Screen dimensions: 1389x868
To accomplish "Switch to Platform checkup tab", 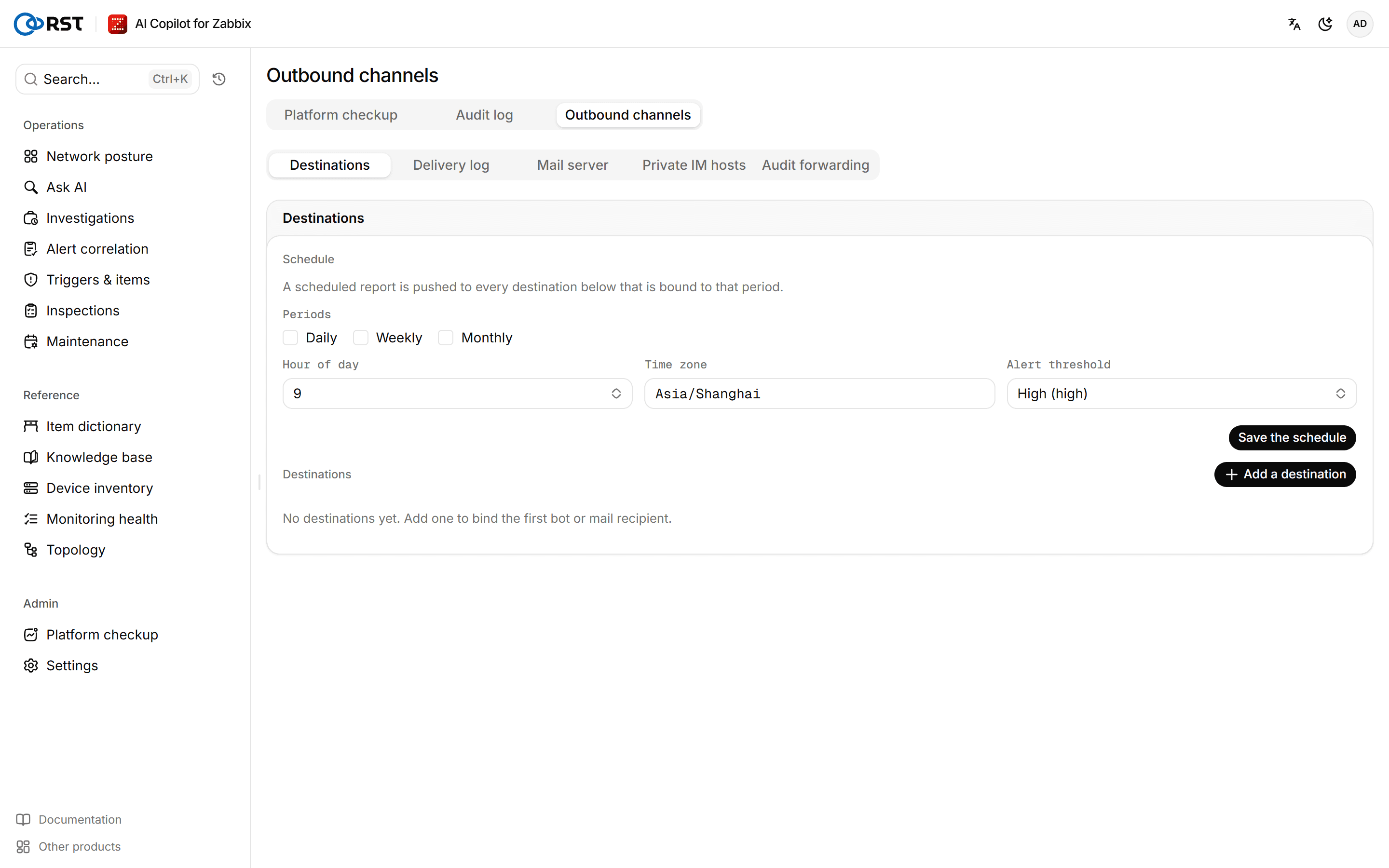I will coord(341,115).
